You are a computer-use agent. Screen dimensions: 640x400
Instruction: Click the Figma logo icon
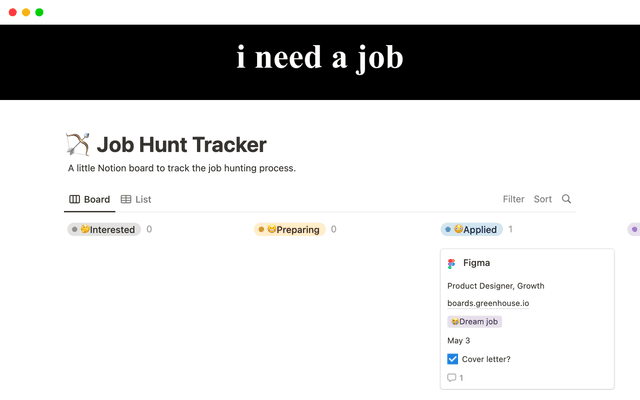[452, 263]
